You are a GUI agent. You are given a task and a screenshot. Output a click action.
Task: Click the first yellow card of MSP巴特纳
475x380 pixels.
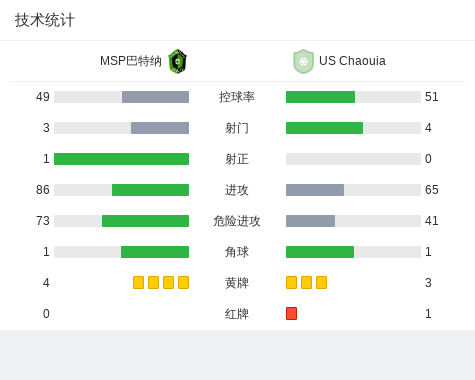coord(138,282)
